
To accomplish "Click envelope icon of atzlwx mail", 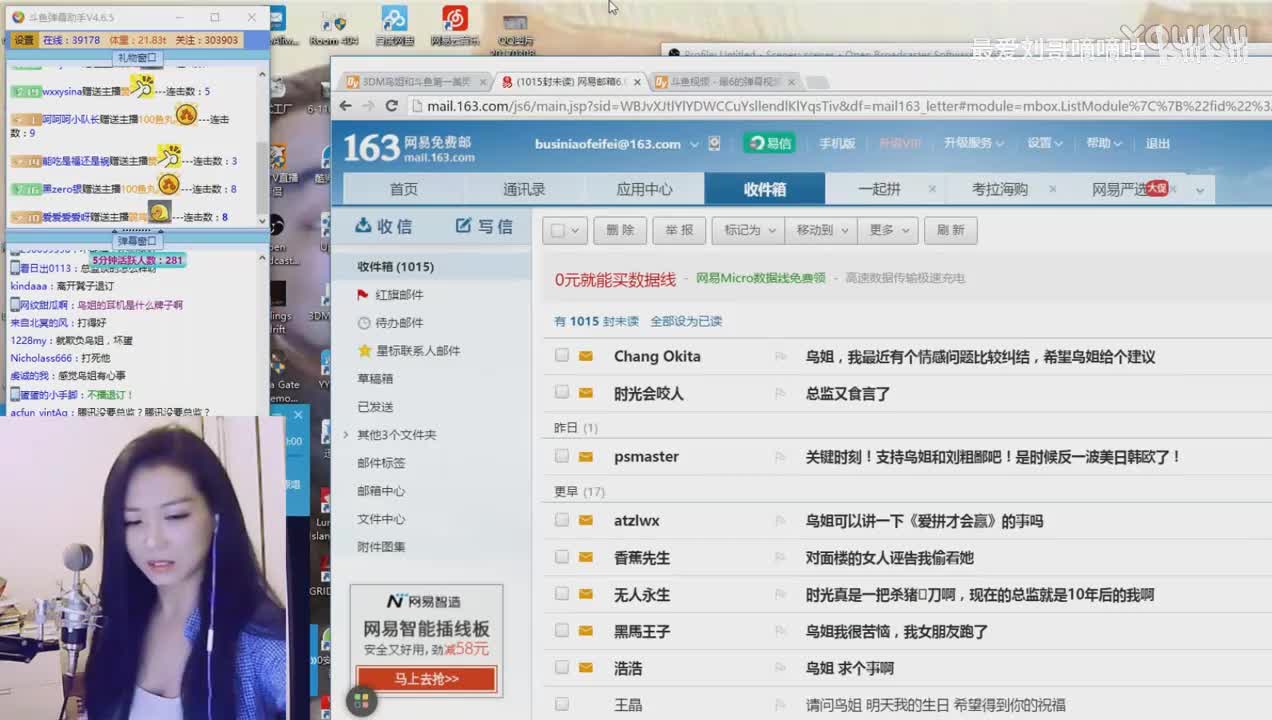I will (586, 520).
